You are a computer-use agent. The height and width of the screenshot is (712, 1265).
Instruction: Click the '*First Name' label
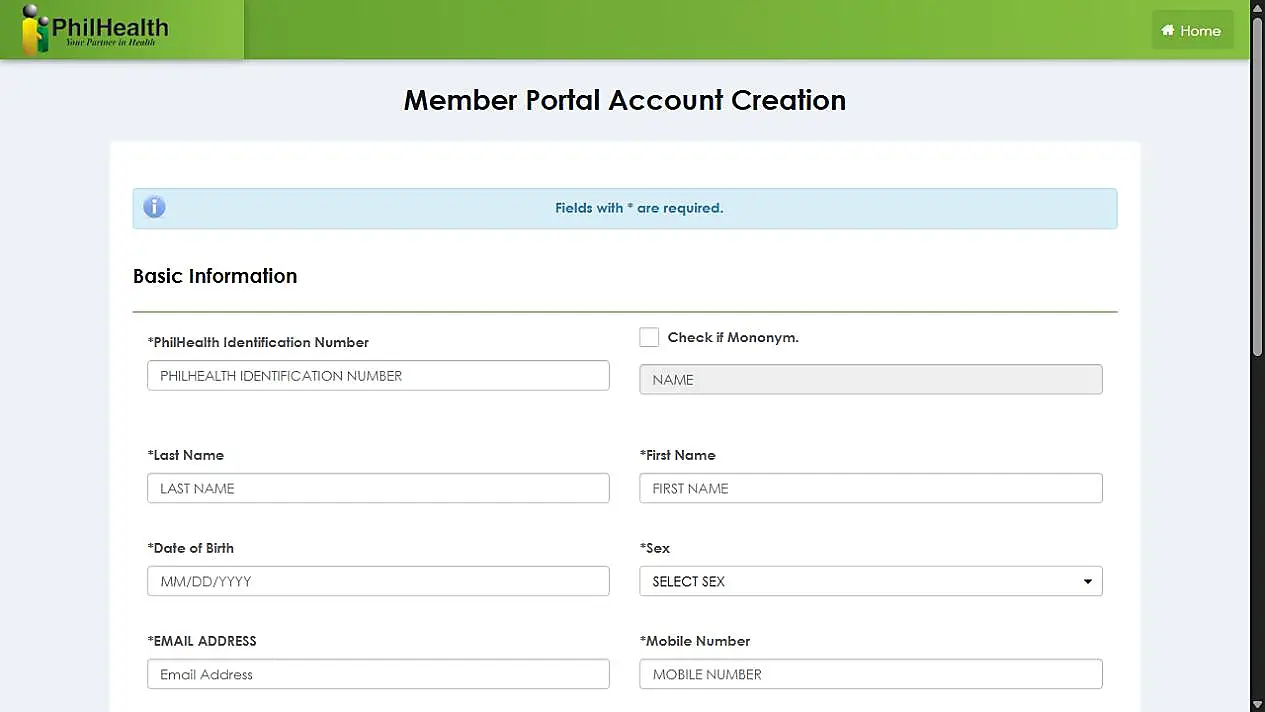678,455
